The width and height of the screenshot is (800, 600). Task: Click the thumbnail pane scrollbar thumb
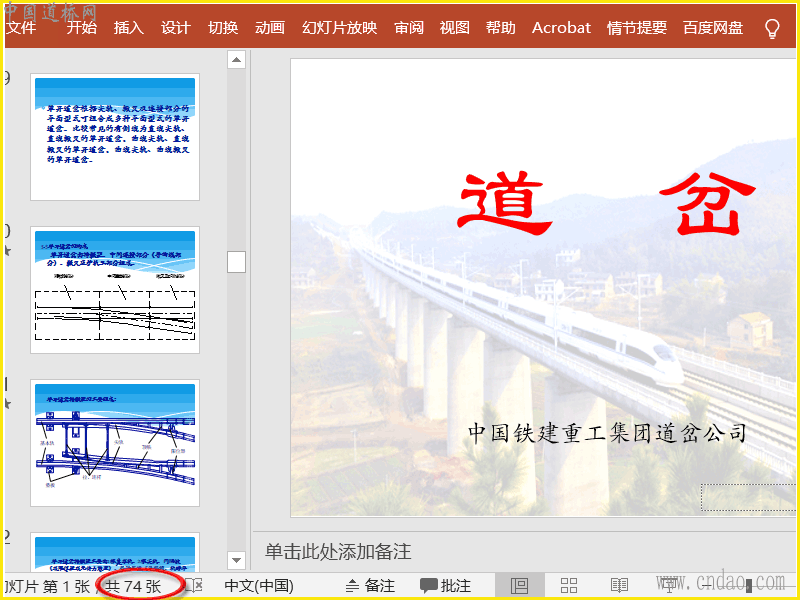pos(236,262)
